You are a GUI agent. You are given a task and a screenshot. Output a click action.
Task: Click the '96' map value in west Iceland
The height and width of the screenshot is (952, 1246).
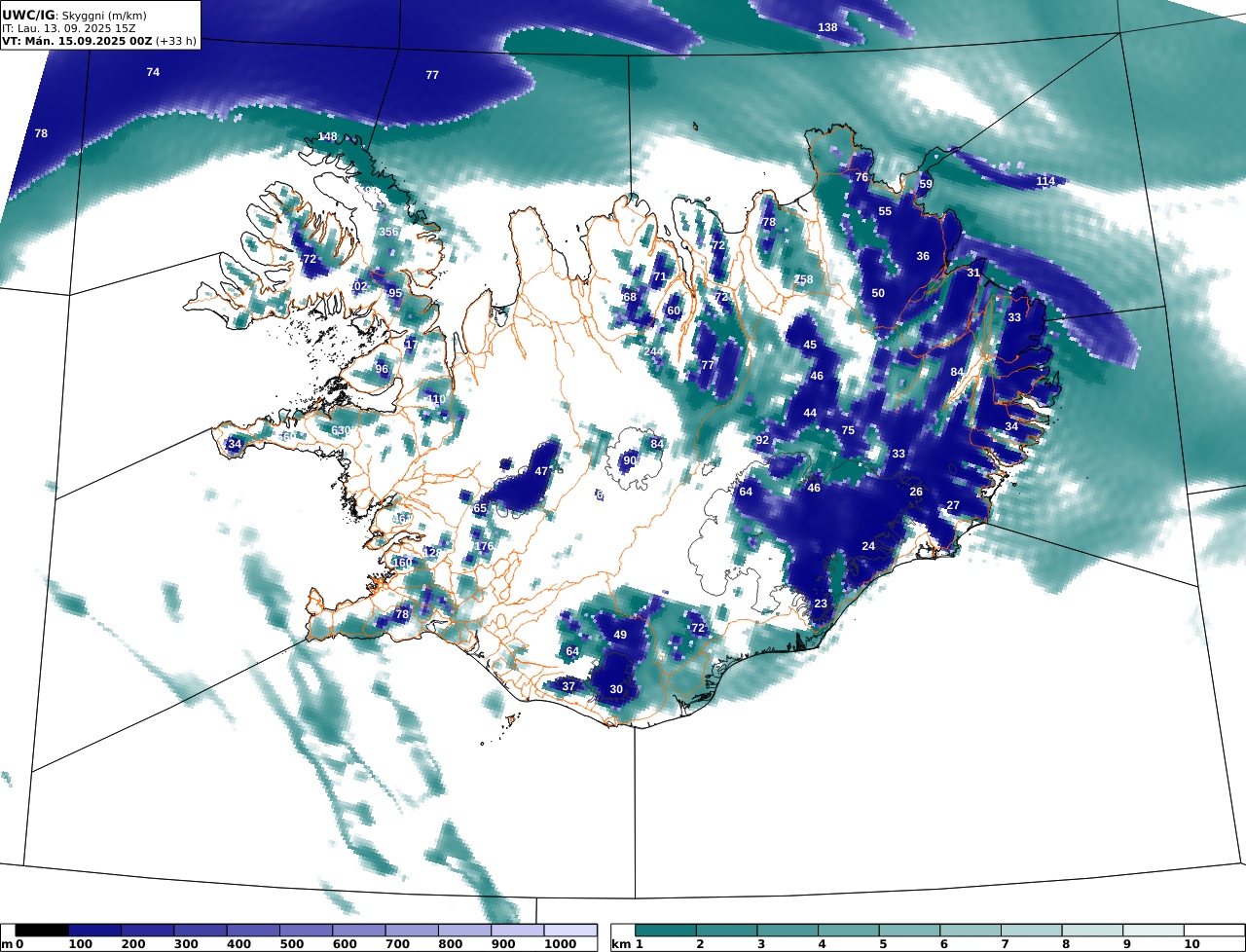click(382, 369)
